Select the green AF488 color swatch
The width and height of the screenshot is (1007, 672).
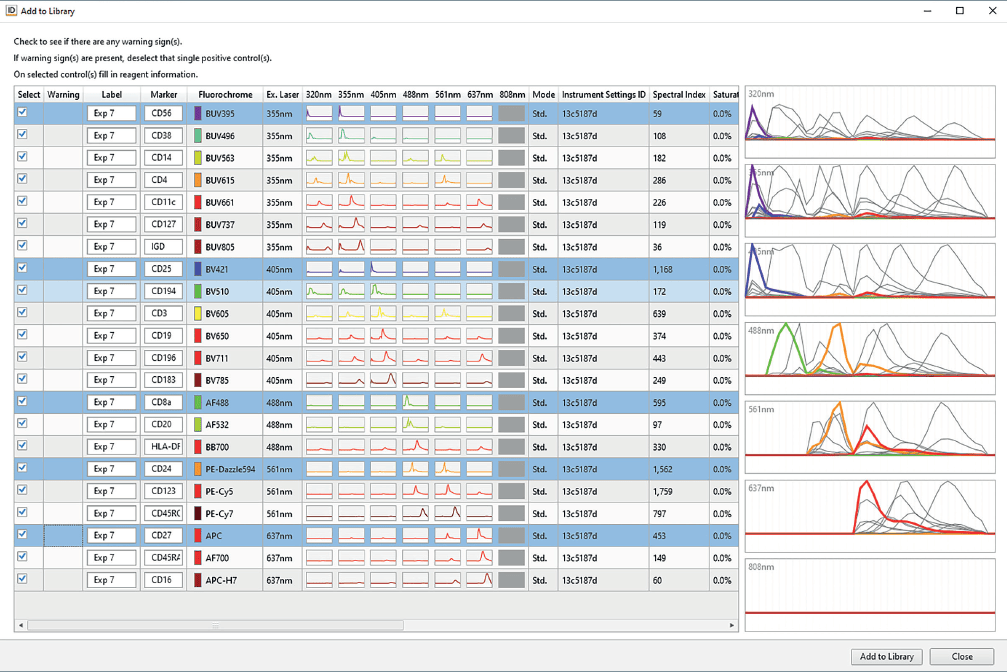pos(198,402)
